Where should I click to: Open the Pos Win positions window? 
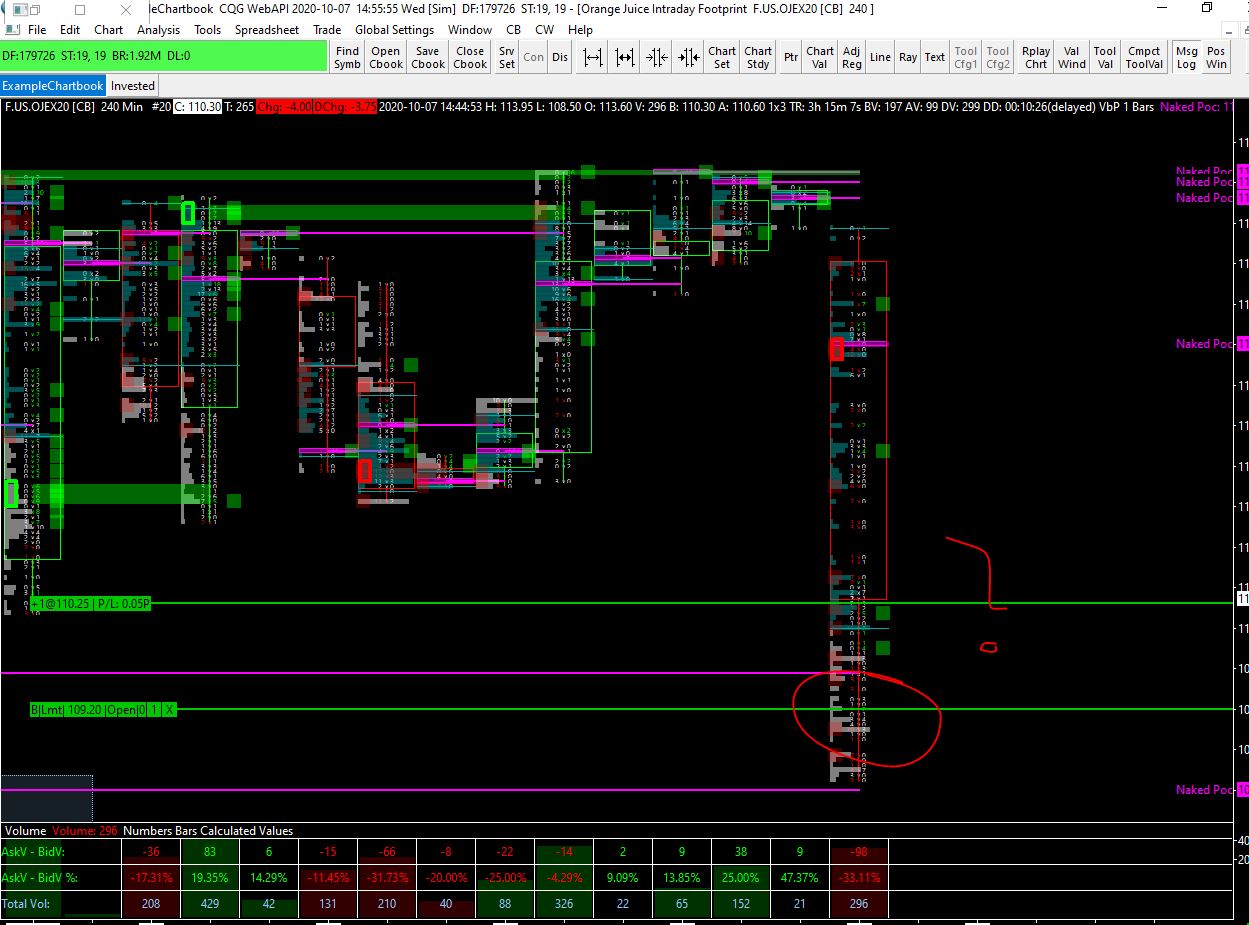(1216, 57)
